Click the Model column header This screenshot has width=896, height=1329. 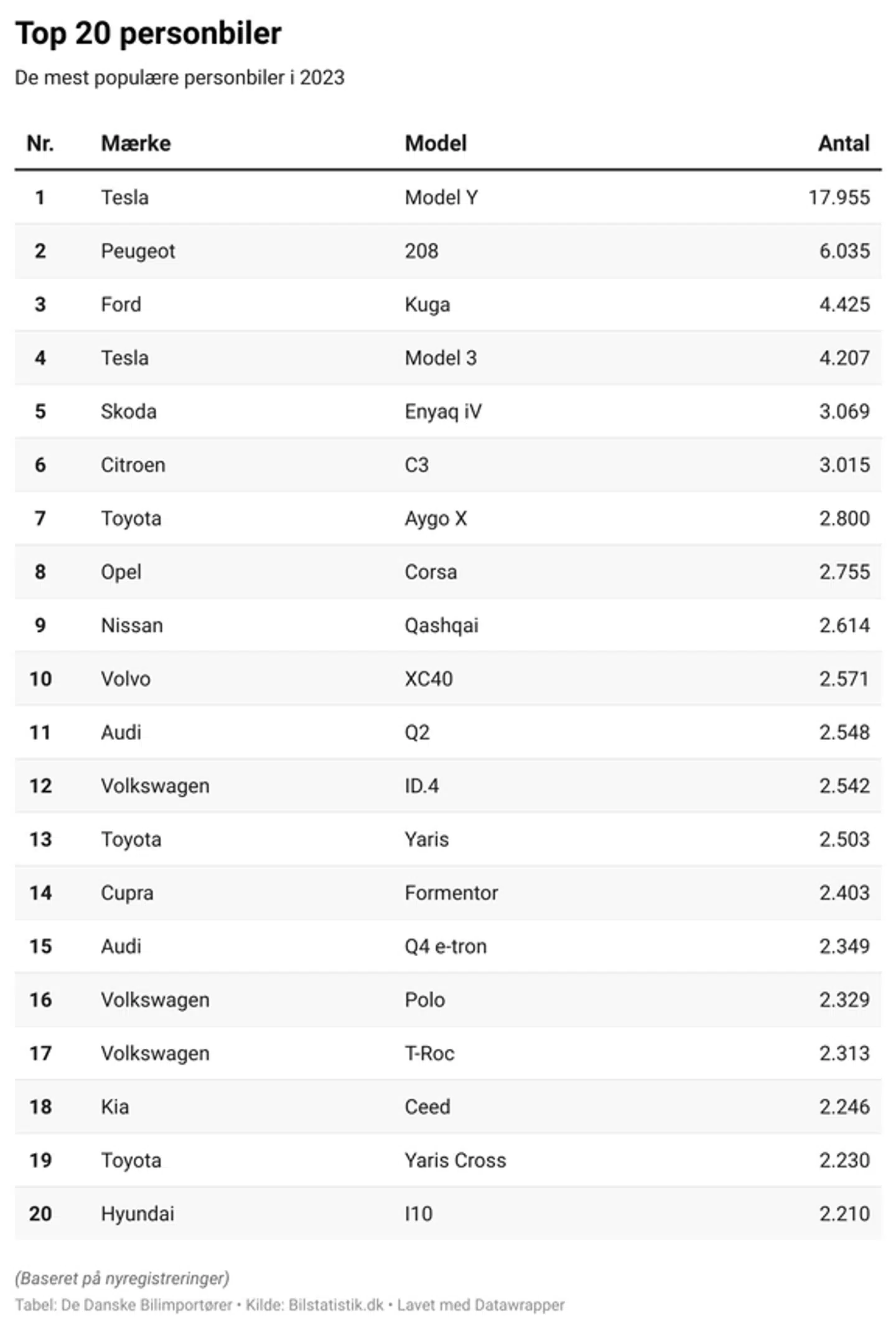(436, 144)
